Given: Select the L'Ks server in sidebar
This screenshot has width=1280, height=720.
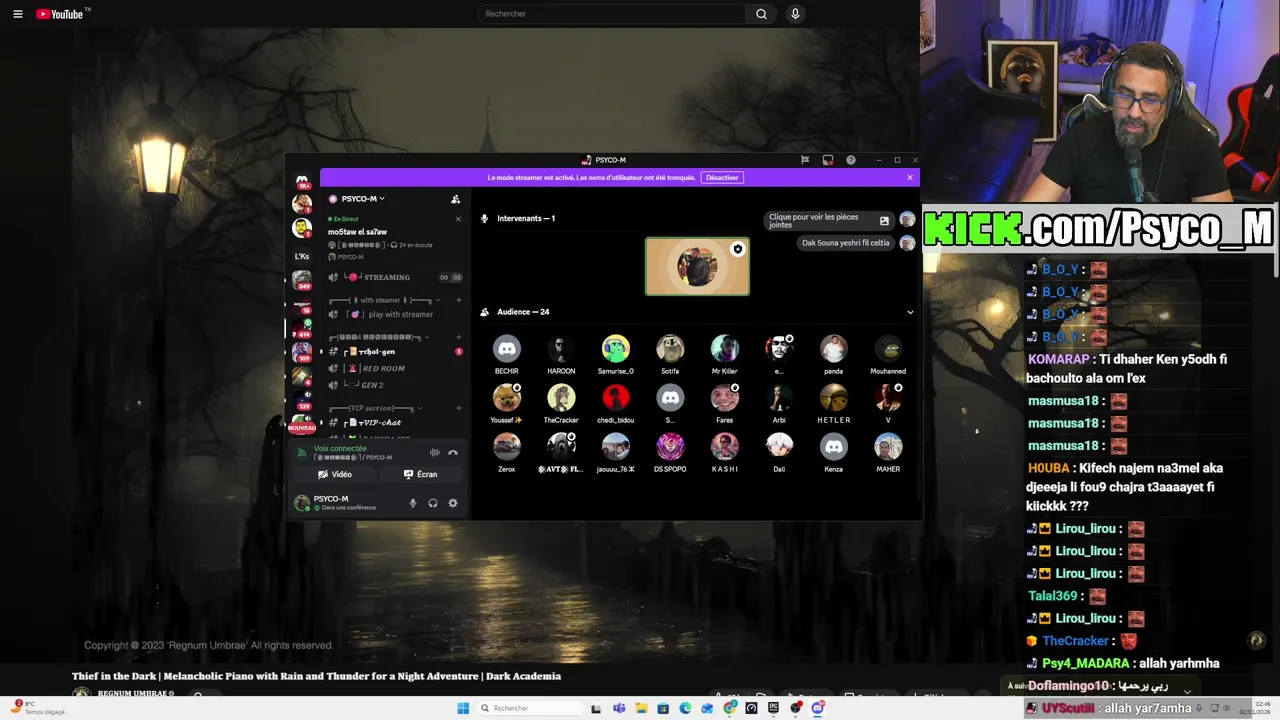Looking at the screenshot, I should [302, 256].
